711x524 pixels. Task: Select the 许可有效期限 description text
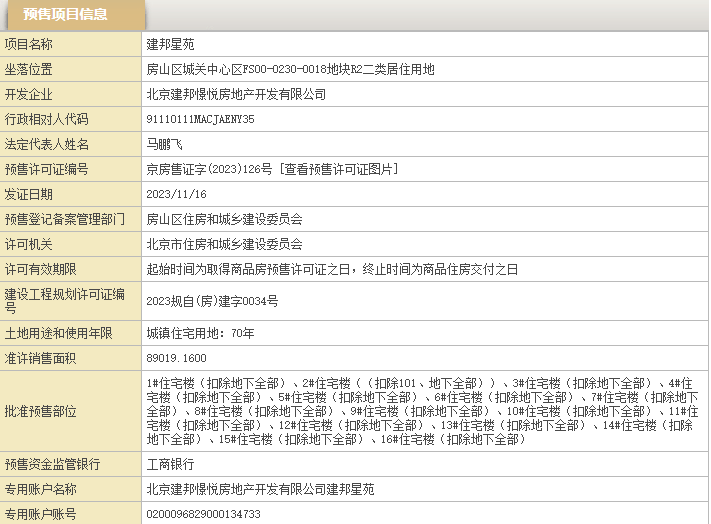click(332, 269)
